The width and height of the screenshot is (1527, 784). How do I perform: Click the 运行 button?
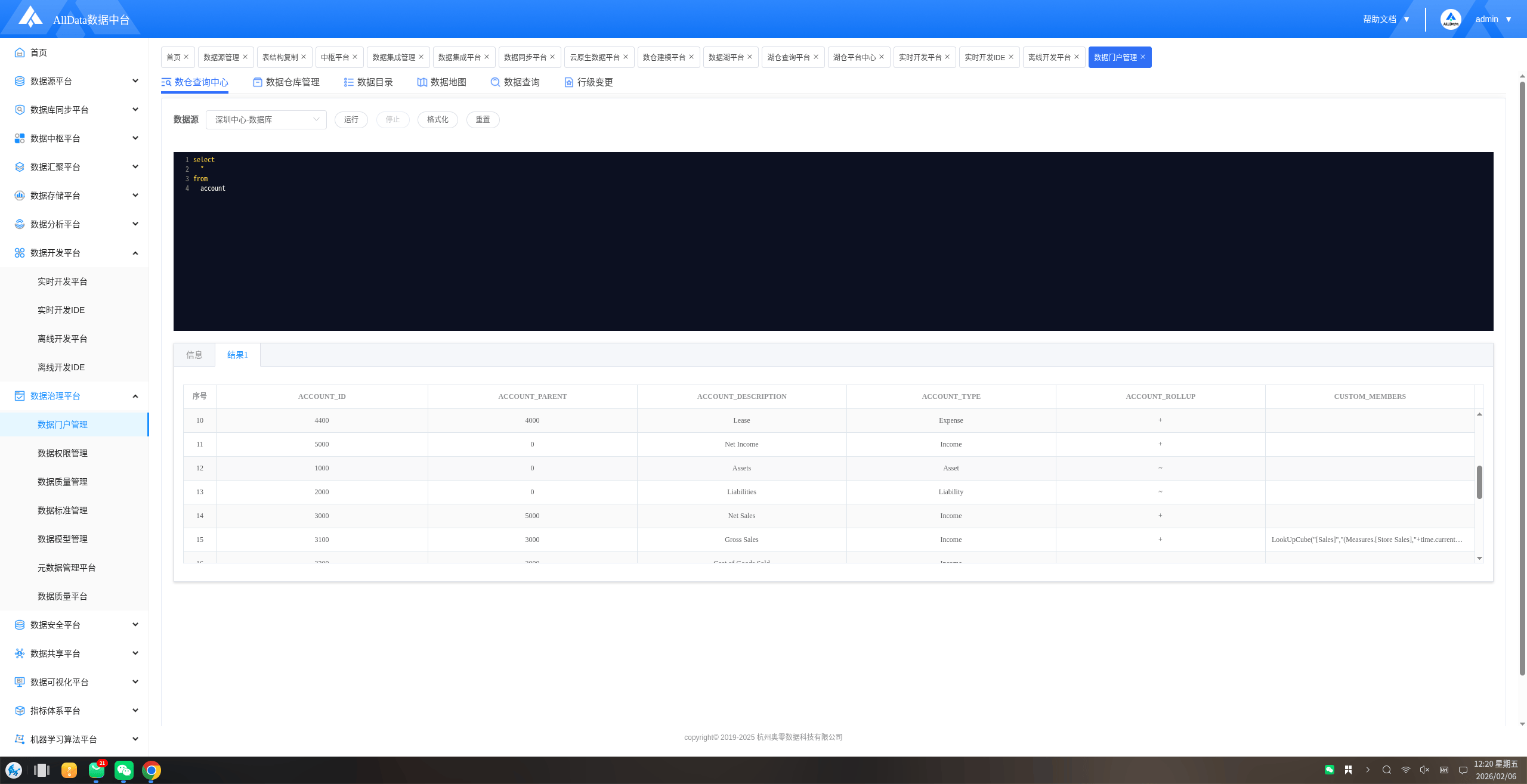pos(351,120)
